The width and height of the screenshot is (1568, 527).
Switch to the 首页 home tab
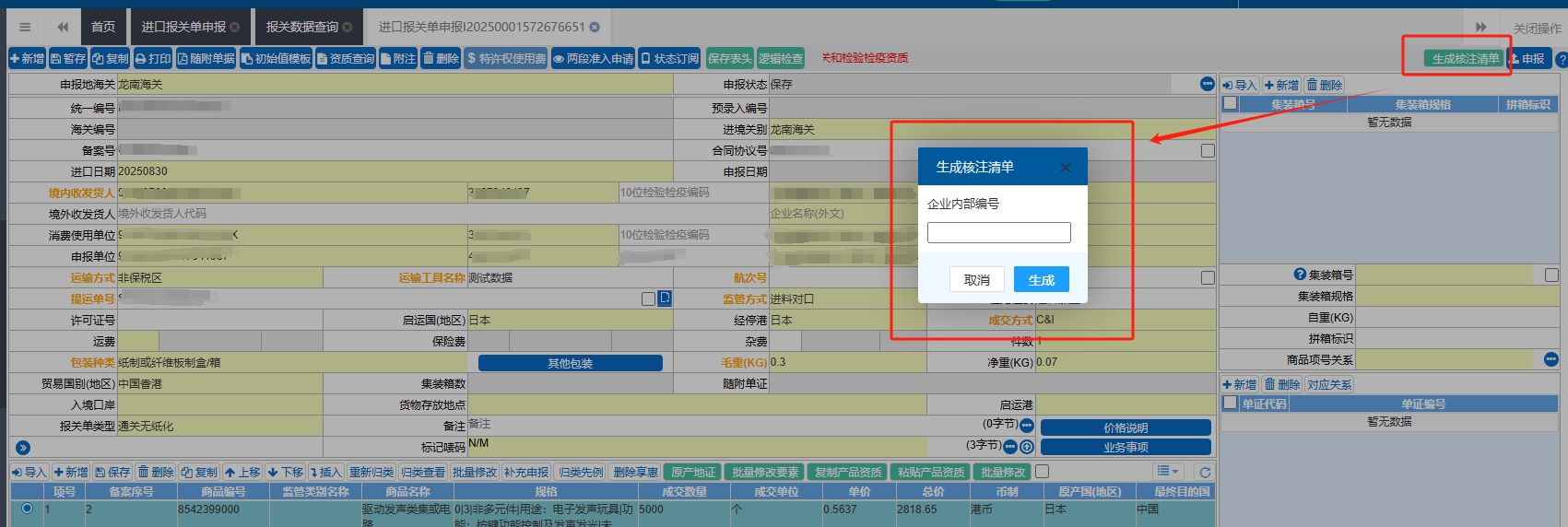click(103, 28)
